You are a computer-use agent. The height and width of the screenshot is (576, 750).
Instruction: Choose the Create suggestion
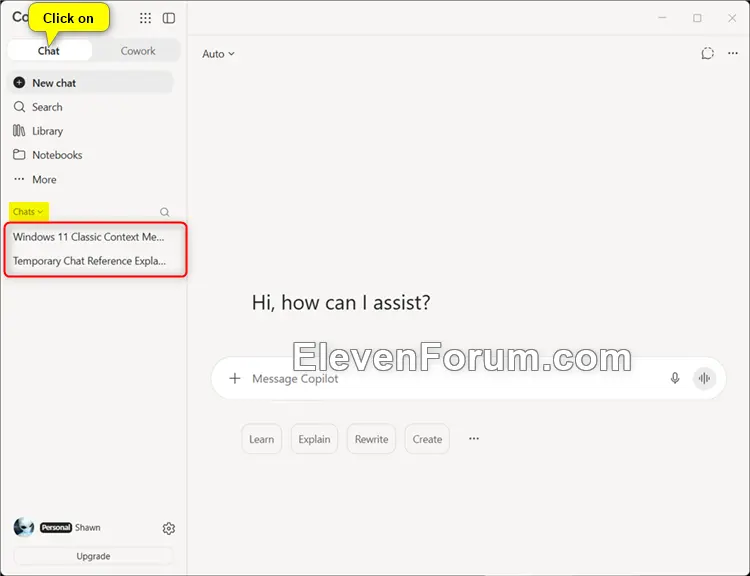point(427,439)
